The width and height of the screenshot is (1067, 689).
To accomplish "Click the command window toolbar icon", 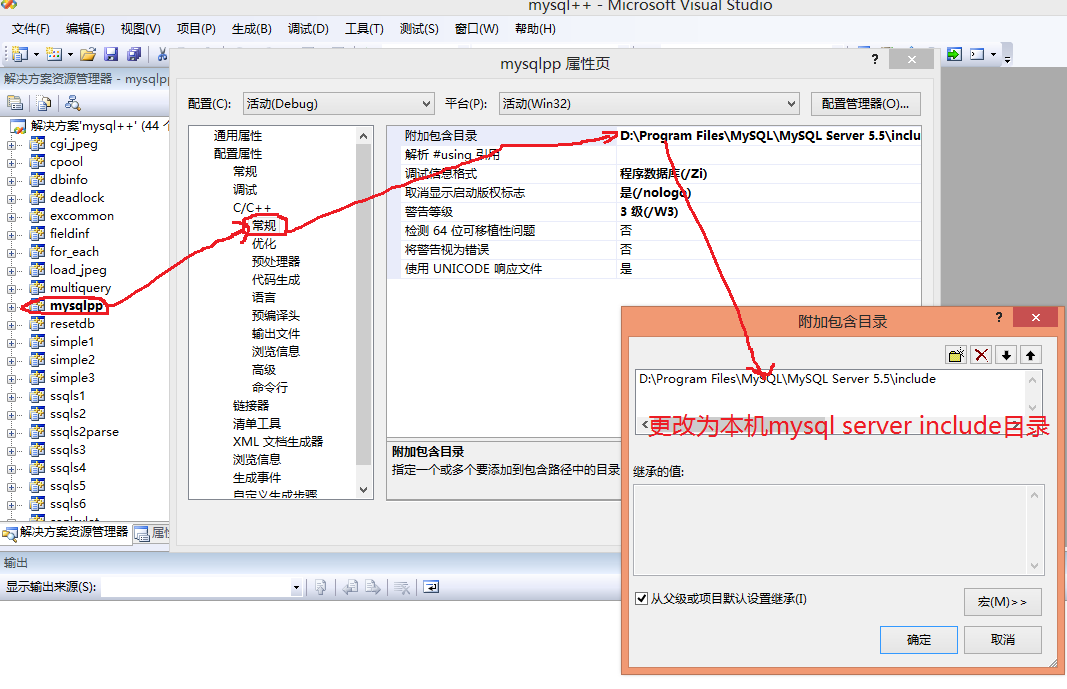I will click(977, 54).
